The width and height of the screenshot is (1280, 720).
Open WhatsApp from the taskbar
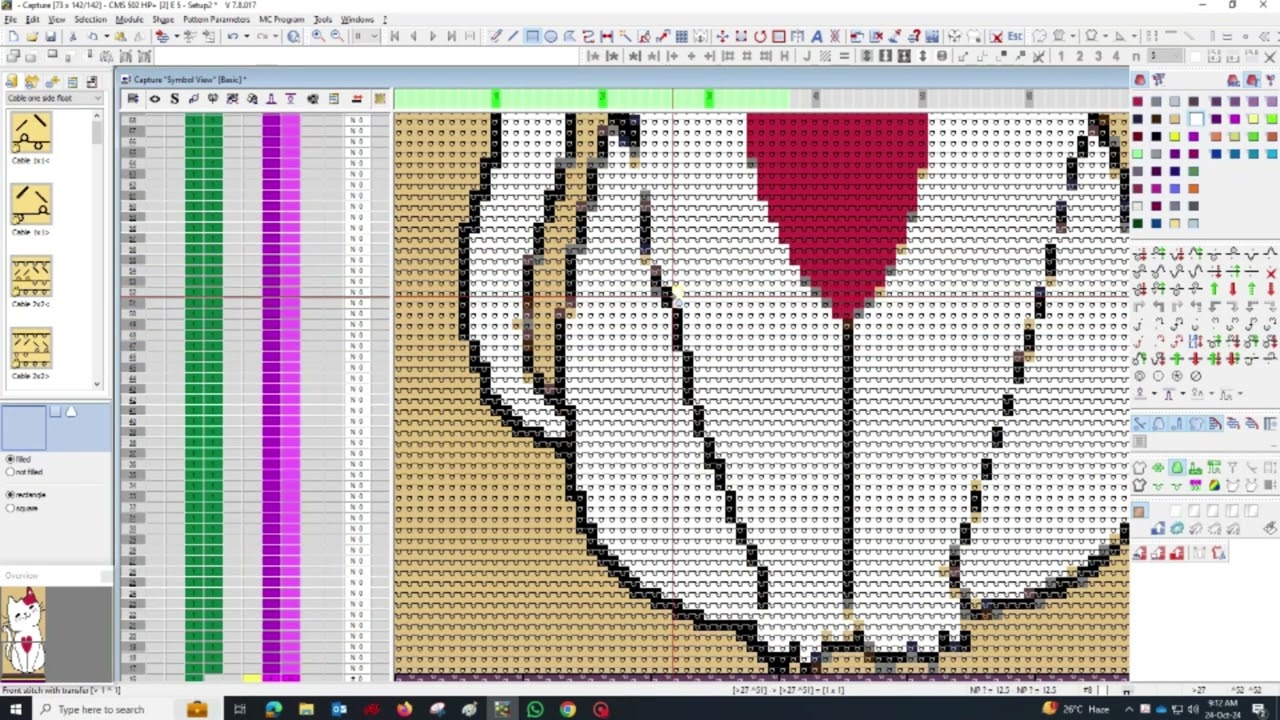(535, 709)
